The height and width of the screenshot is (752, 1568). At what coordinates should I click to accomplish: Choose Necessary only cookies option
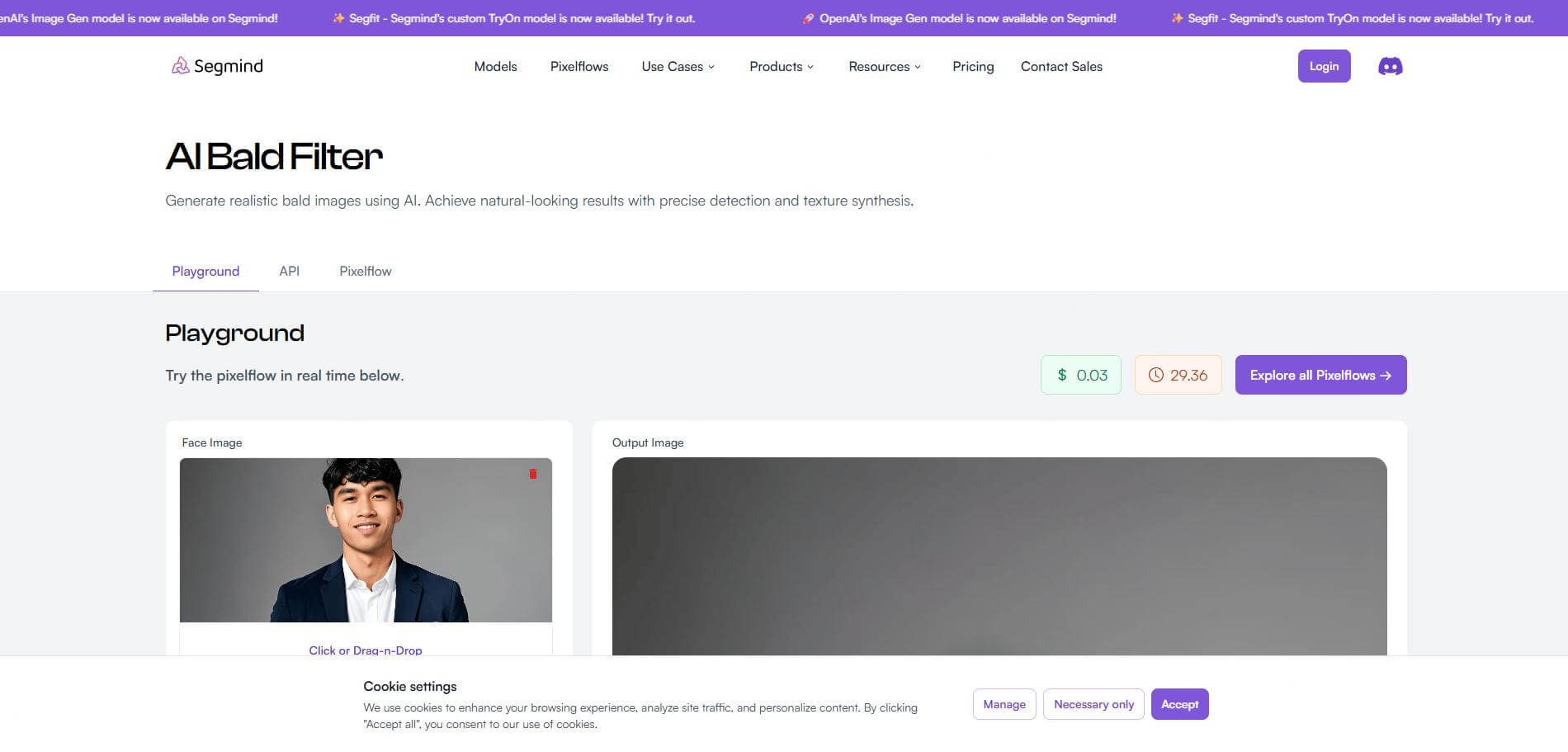1093,704
